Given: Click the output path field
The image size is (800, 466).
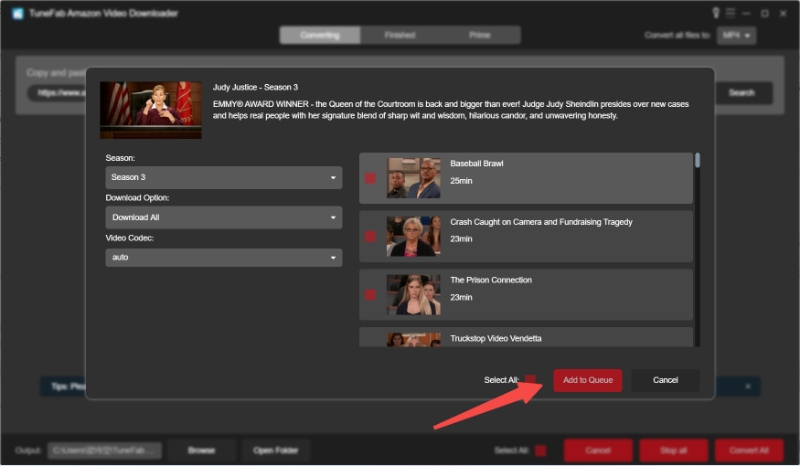Looking at the screenshot, I should (105, 450).
